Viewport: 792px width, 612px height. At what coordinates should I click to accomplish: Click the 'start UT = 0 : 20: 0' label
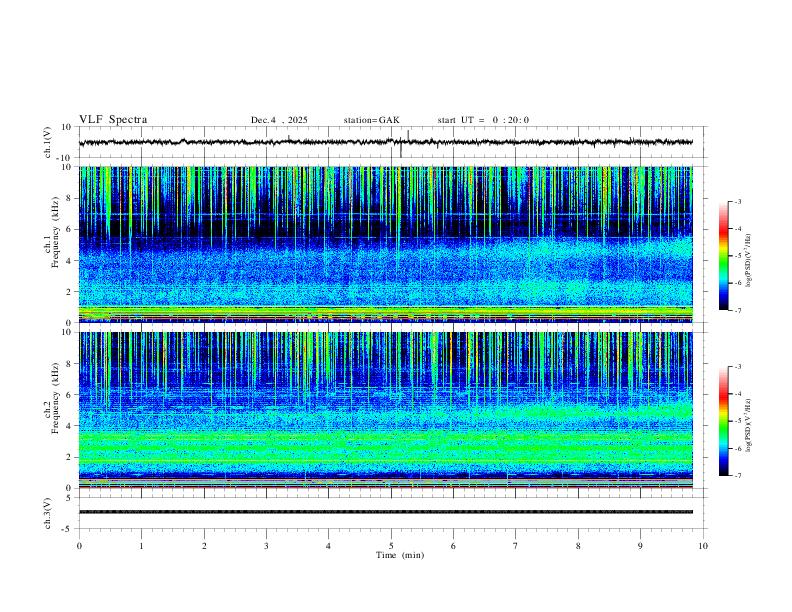click(x=483, y=120)
